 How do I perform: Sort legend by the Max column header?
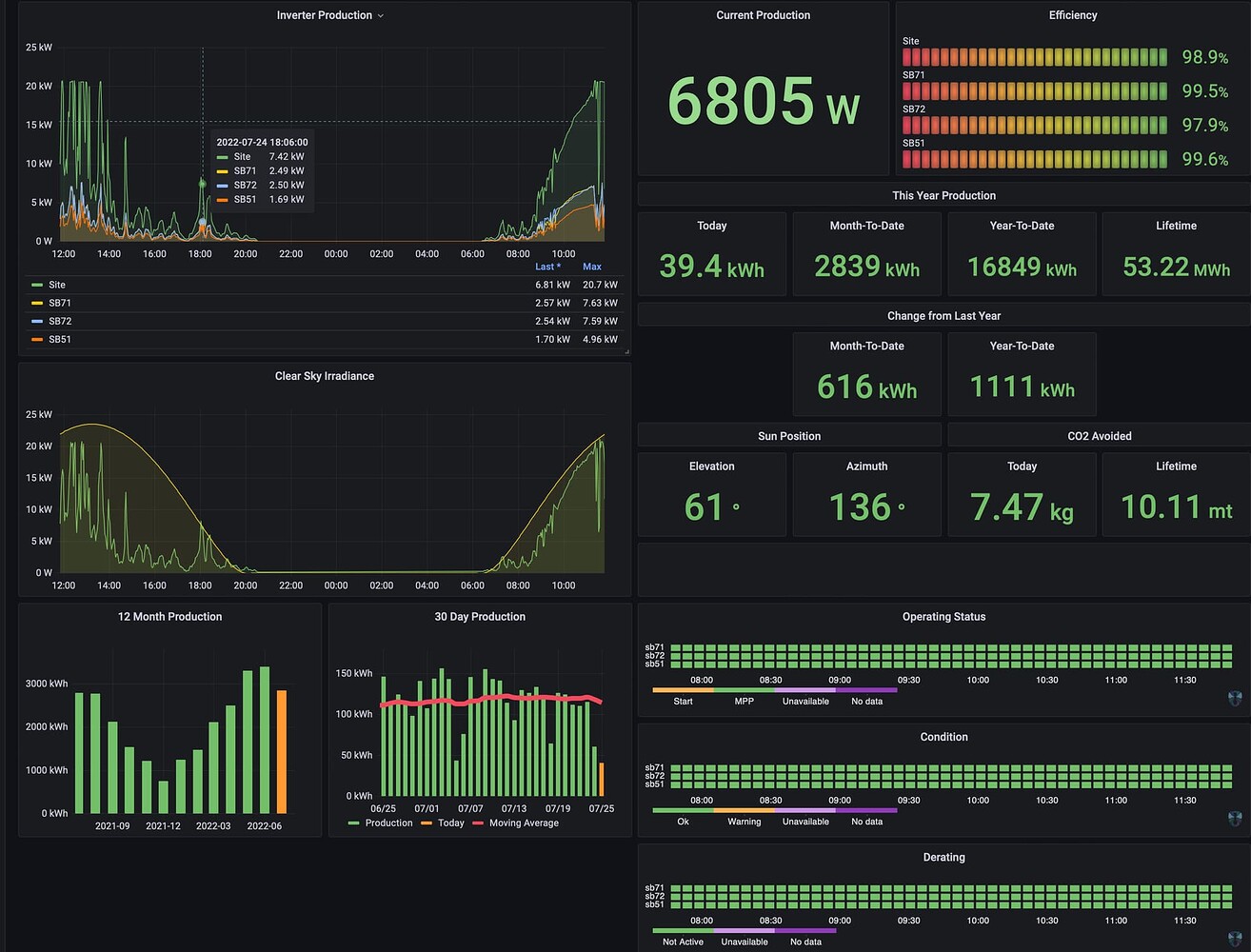point(592,267)
